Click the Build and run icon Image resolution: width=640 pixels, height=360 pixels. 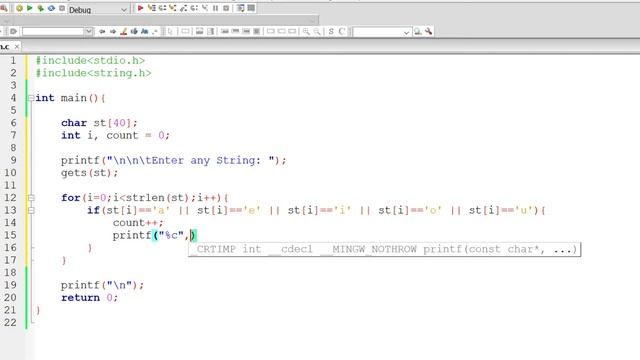pyautogui.click(x=40, y=8)
